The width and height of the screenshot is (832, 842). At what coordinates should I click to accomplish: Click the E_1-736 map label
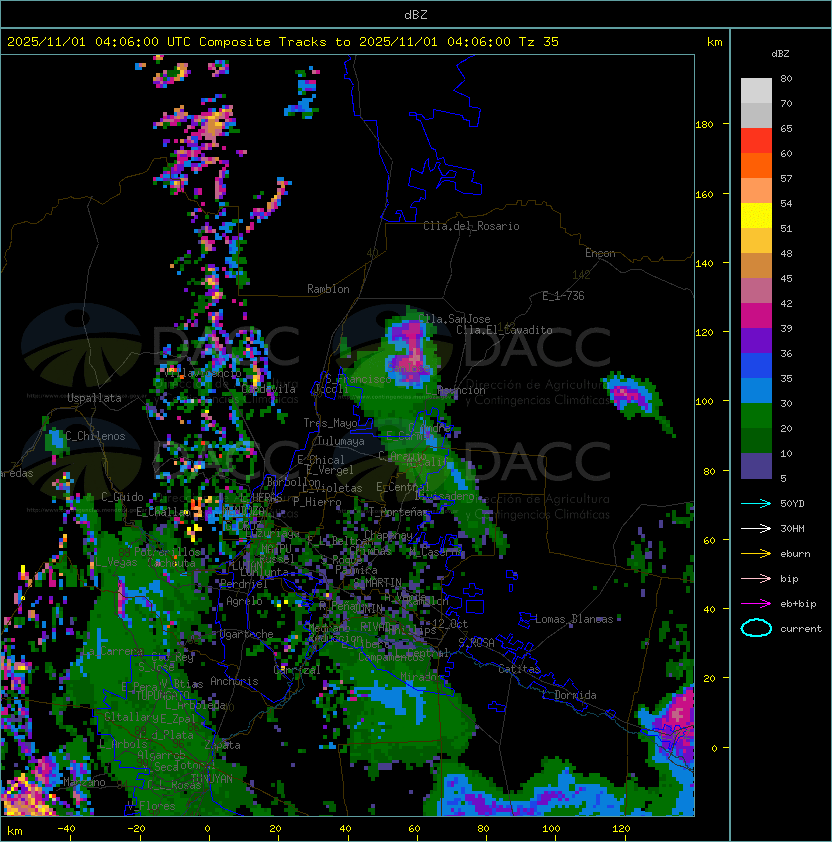tap(563, 296)
